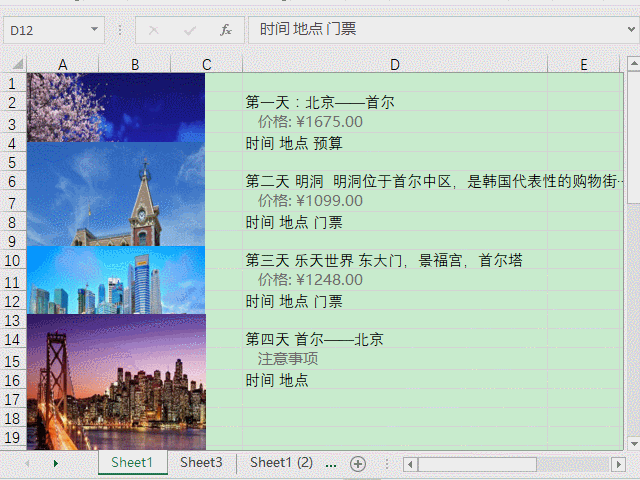Select row 19 header
Image resolution: width=640 pixels, height=480 pixels.
click(13, 437)
